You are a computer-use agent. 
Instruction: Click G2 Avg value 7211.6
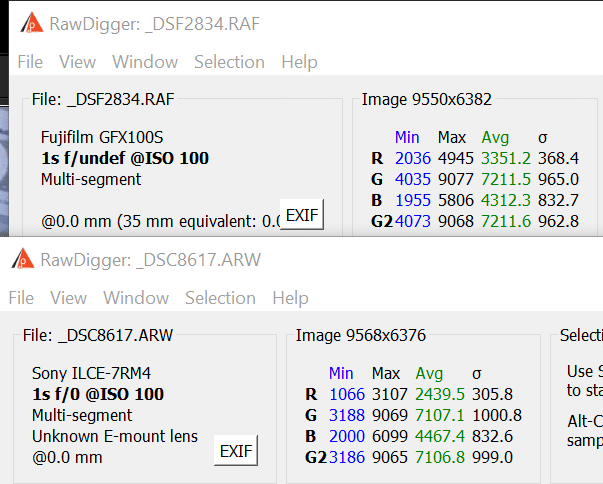506,221
